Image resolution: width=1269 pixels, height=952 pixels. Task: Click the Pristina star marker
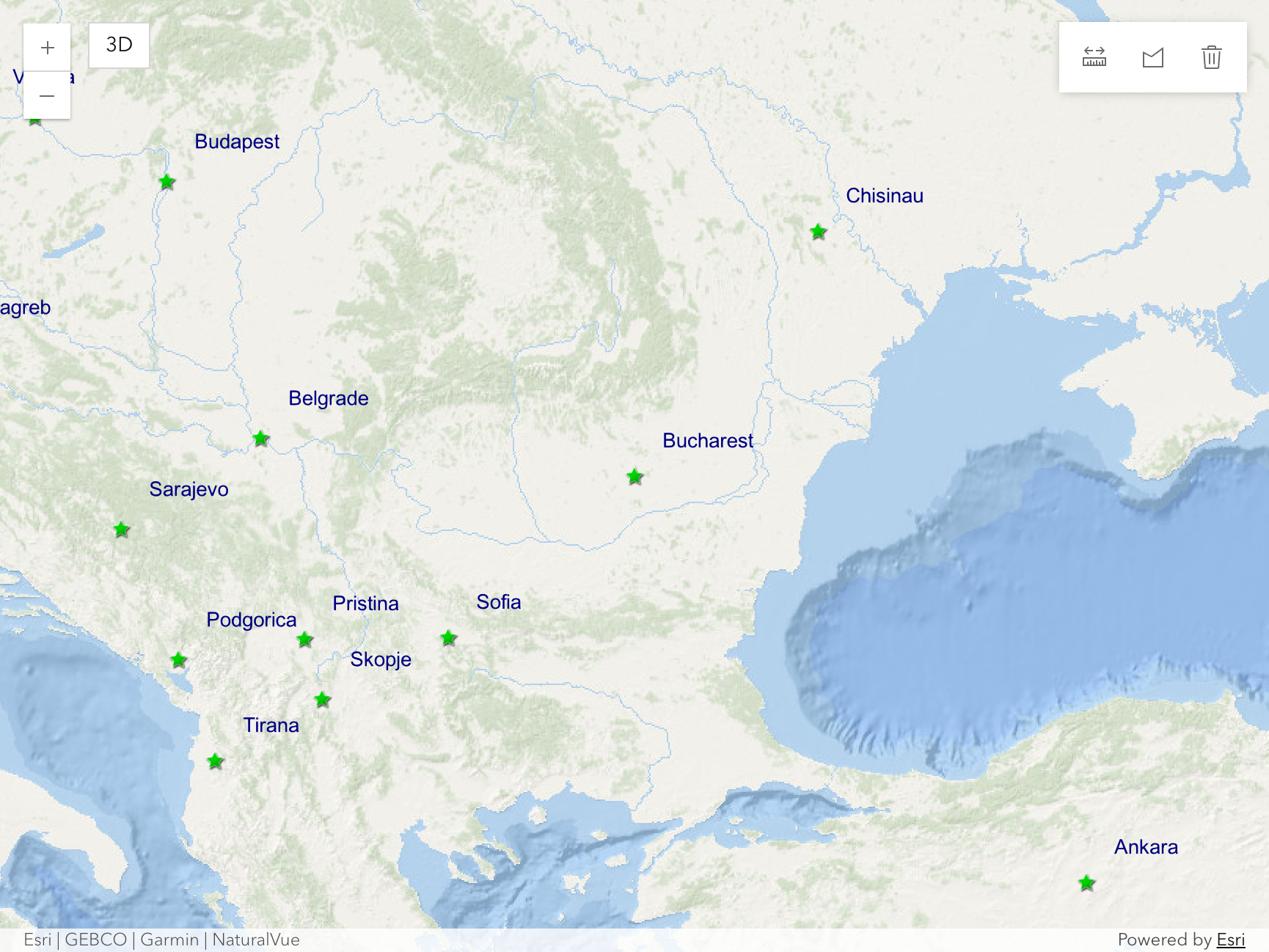(305, 640)
